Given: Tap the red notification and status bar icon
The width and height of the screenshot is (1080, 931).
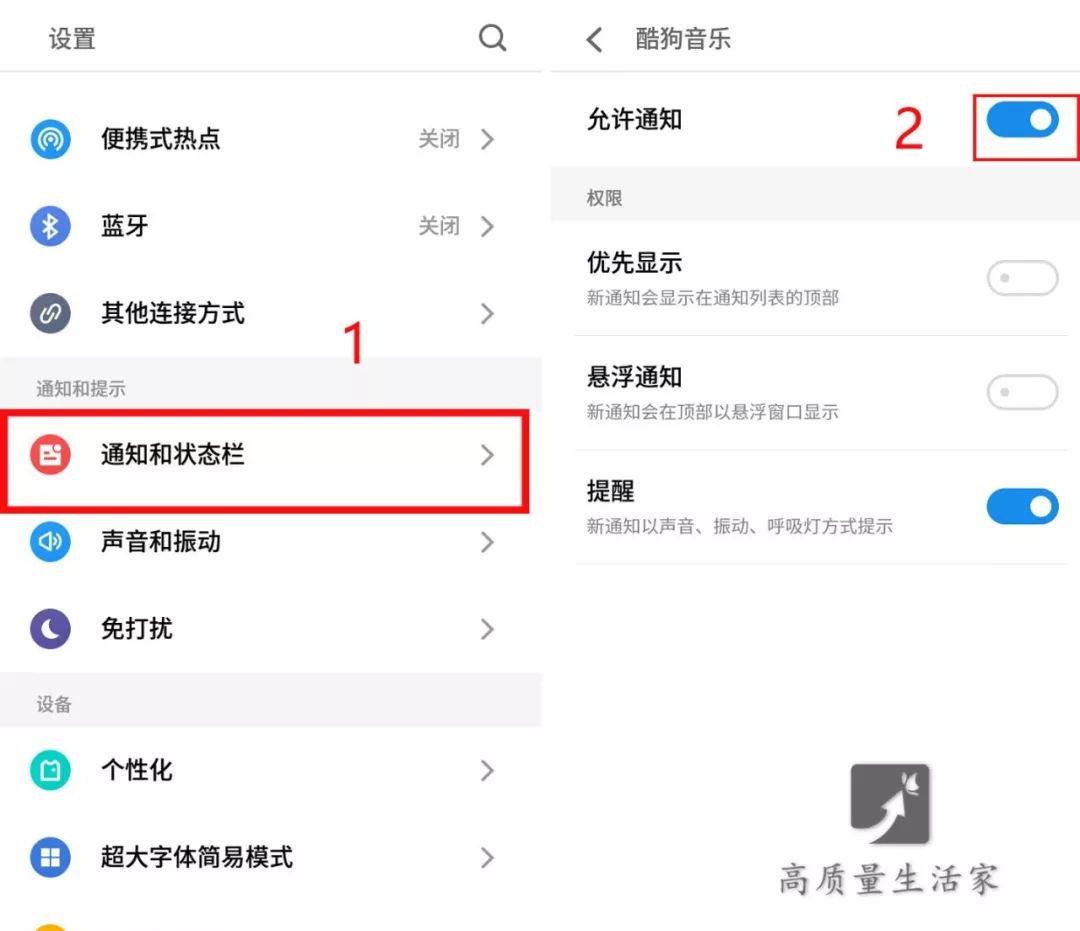Looking at the screenshot, I should pyautogui.click(x=50, y=454).
